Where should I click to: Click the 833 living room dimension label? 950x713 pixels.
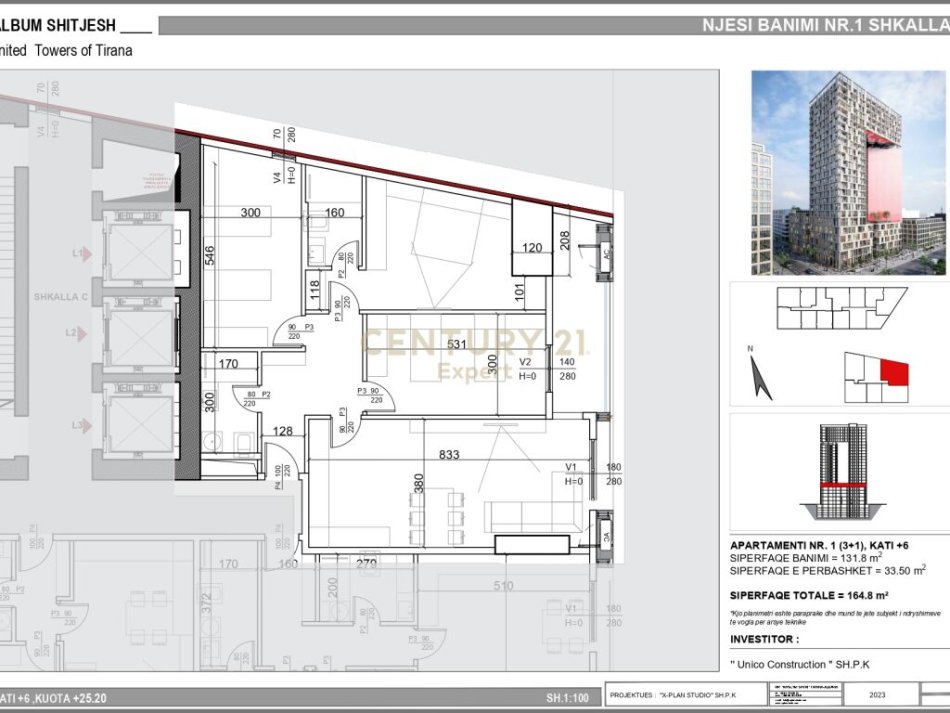449,455
